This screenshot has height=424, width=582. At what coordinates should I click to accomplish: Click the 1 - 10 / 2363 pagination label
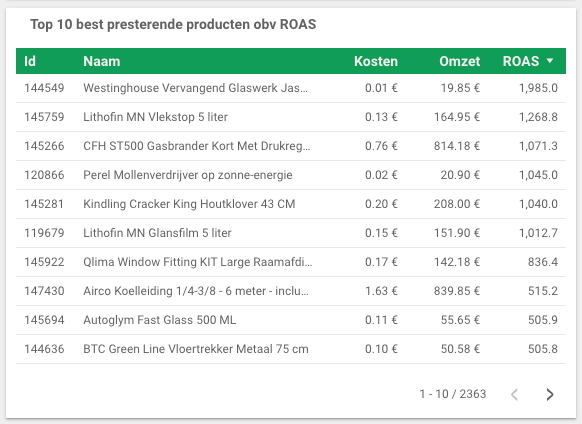click(452, 394)
